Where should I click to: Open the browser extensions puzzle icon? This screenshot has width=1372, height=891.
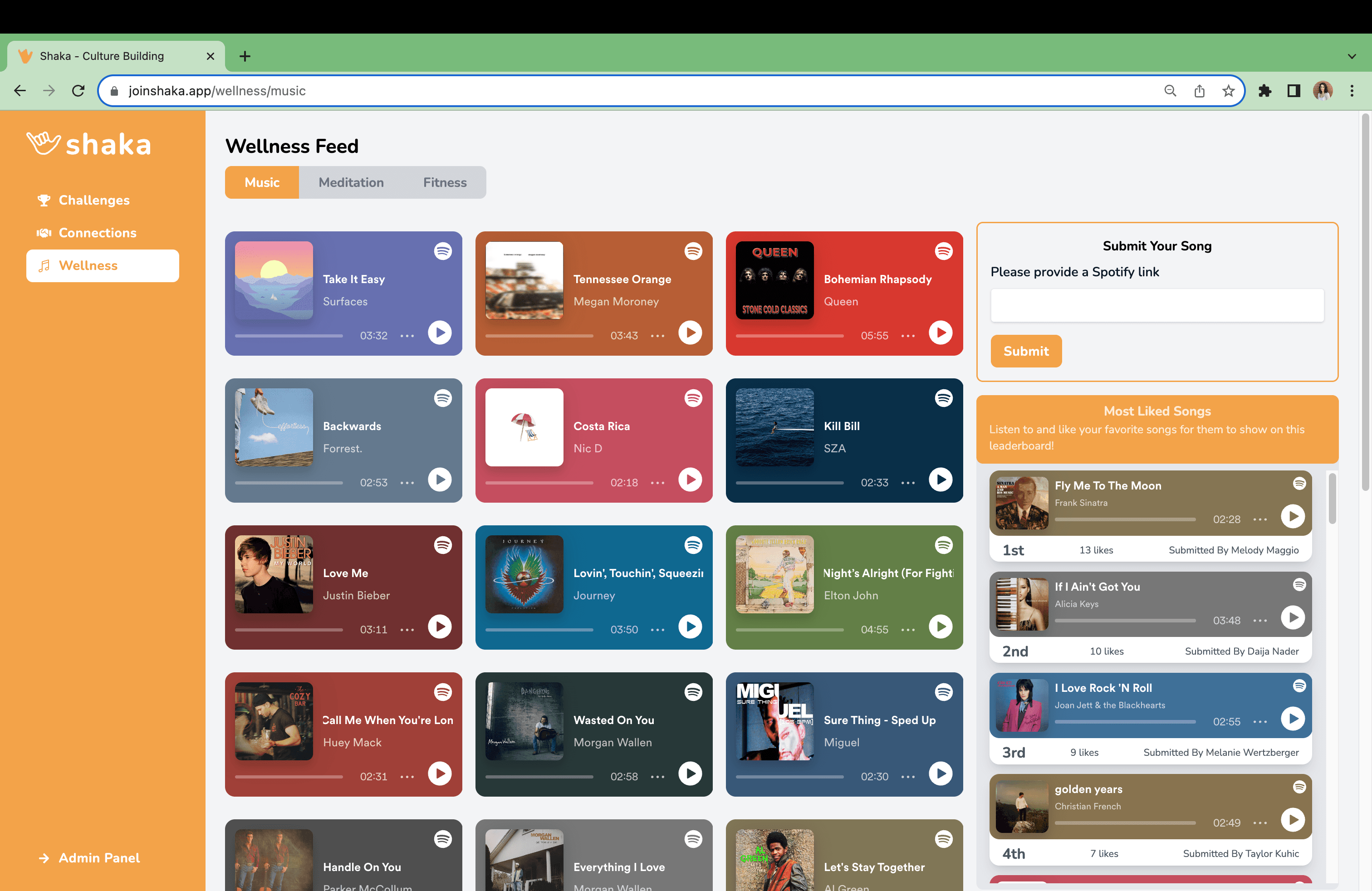[x=1265, y=91]
